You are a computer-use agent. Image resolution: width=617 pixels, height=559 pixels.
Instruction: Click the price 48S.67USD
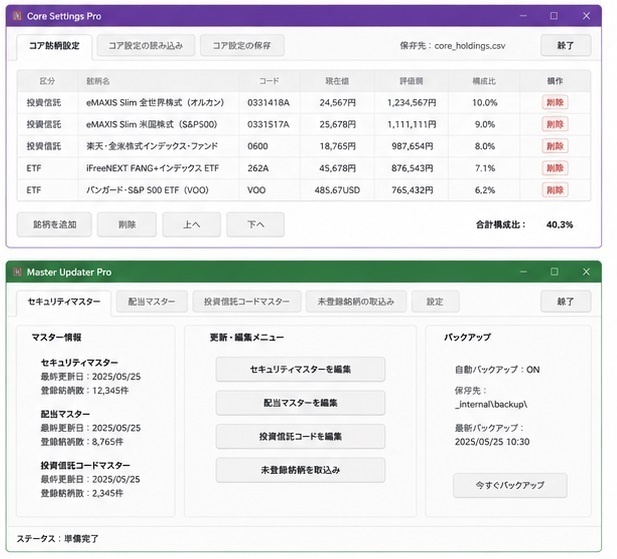click(337, 190)
